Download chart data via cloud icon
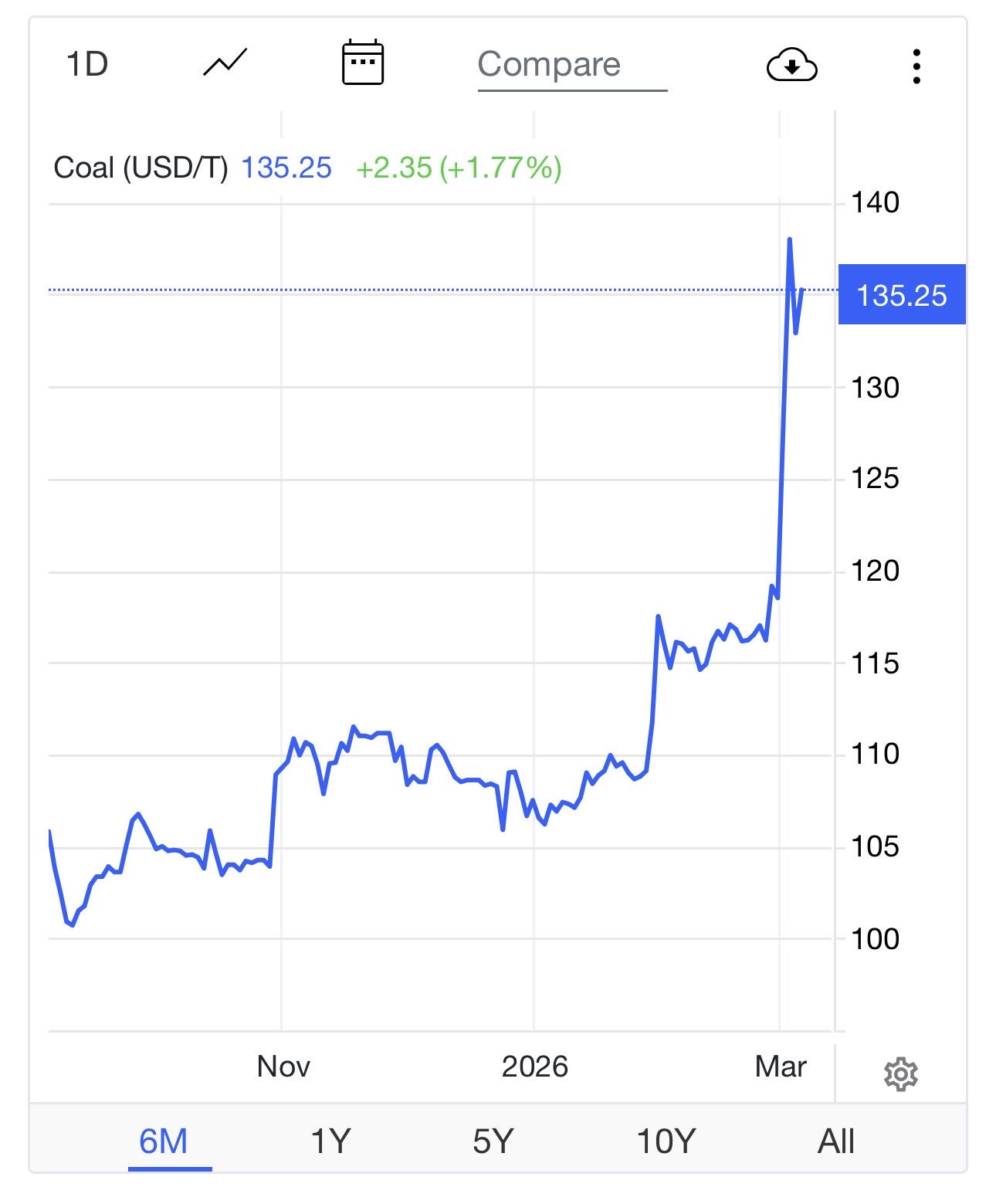 [791, 65]
